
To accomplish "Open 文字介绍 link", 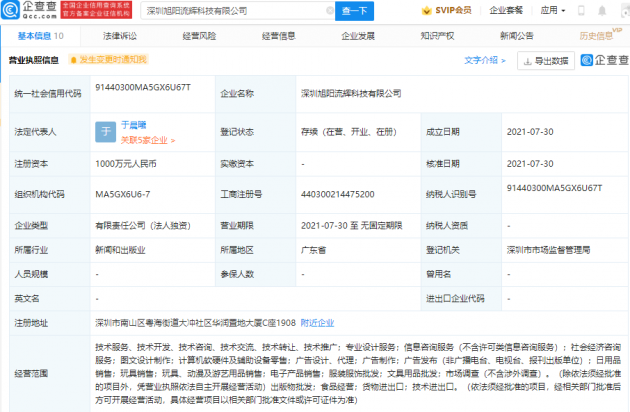I will pos(485,60).
